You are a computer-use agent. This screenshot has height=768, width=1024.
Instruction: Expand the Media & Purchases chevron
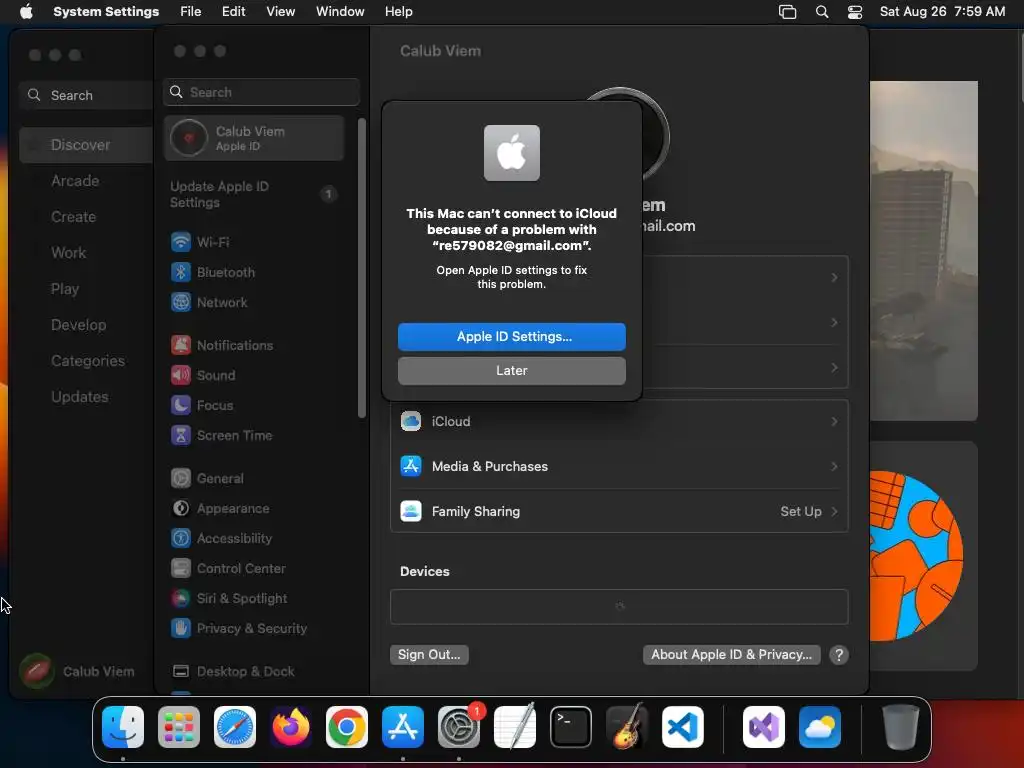(834, 466)
